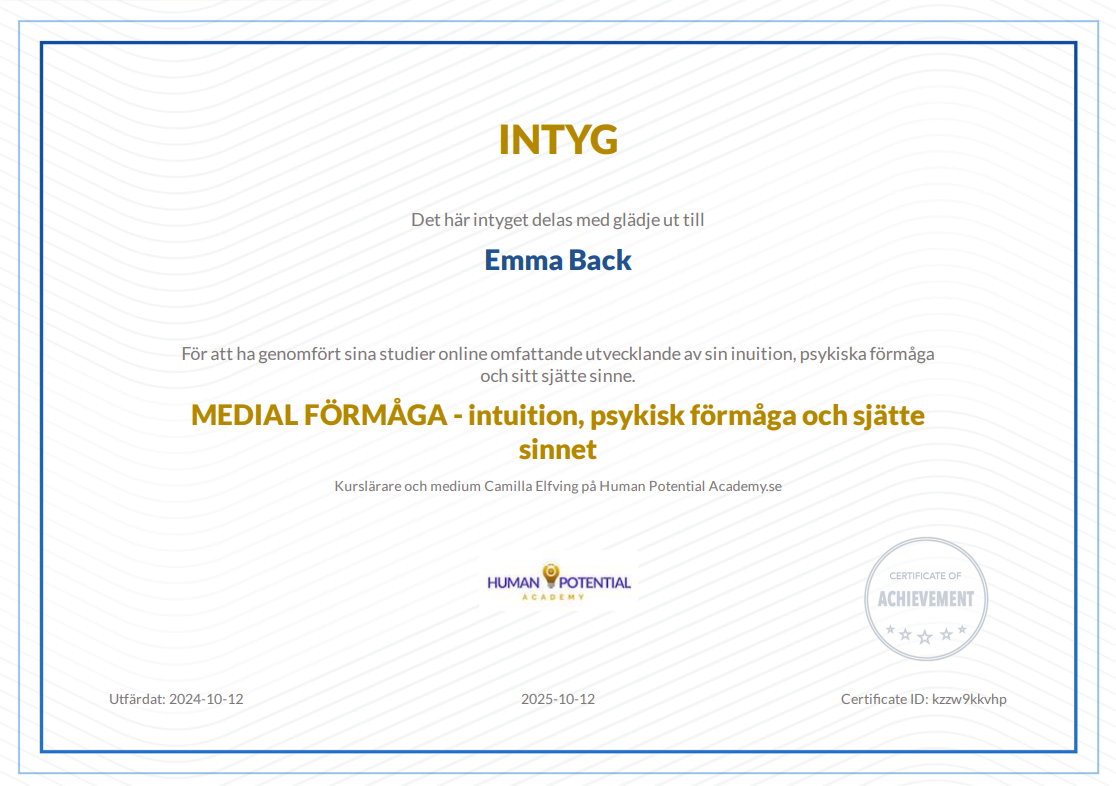The image size is (1116, 786).
Task: Click the Human Potential Academy logo
Action: coord(559,582)
